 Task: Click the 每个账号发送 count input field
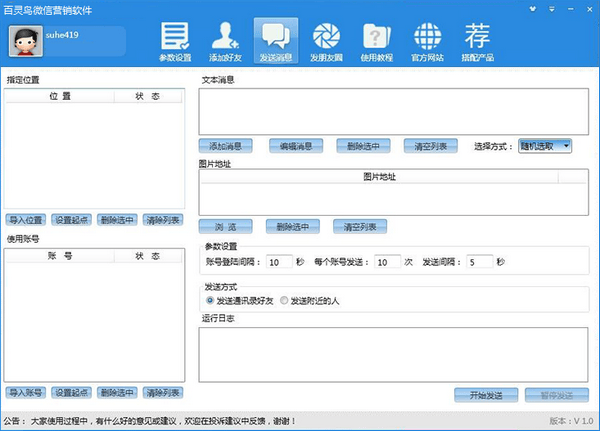tap(386, 262)
